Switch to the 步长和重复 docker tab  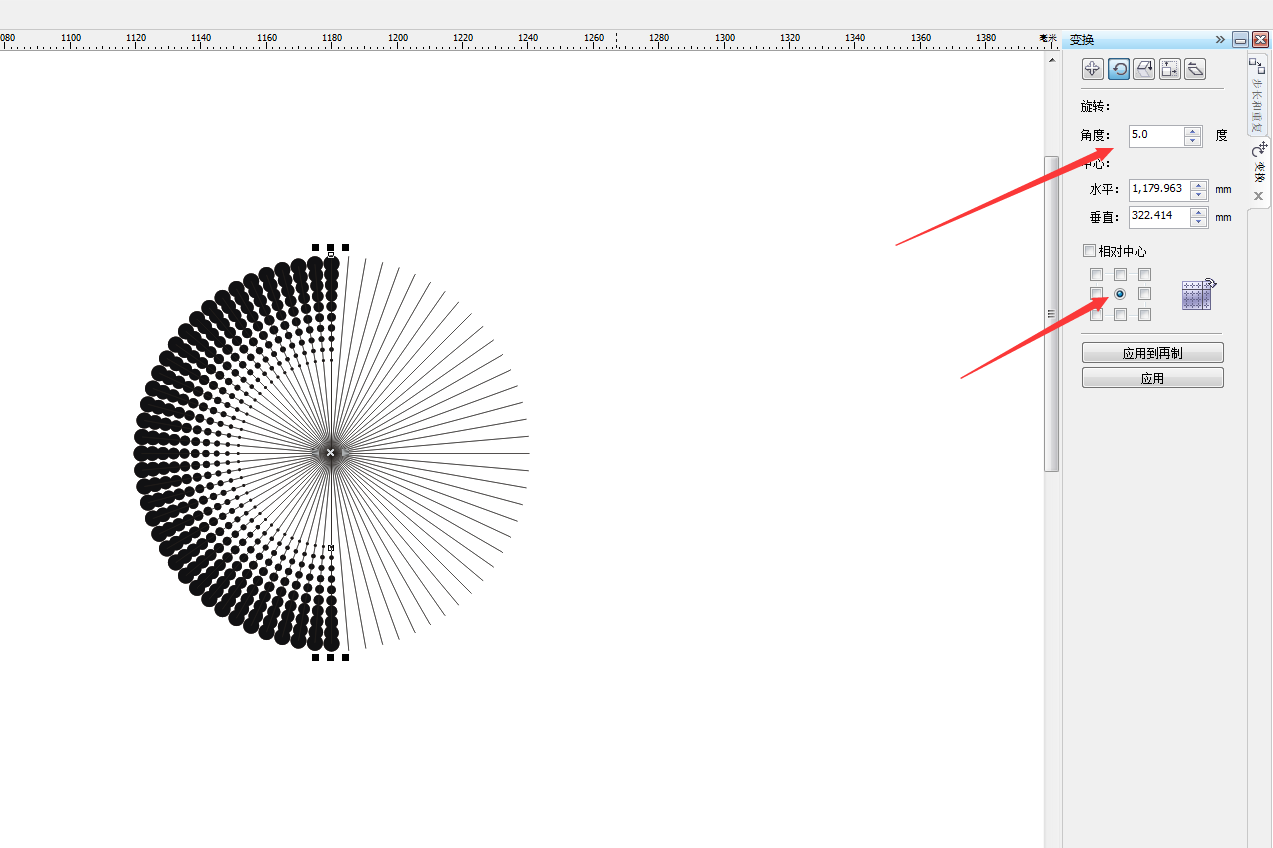point(1257,95)
